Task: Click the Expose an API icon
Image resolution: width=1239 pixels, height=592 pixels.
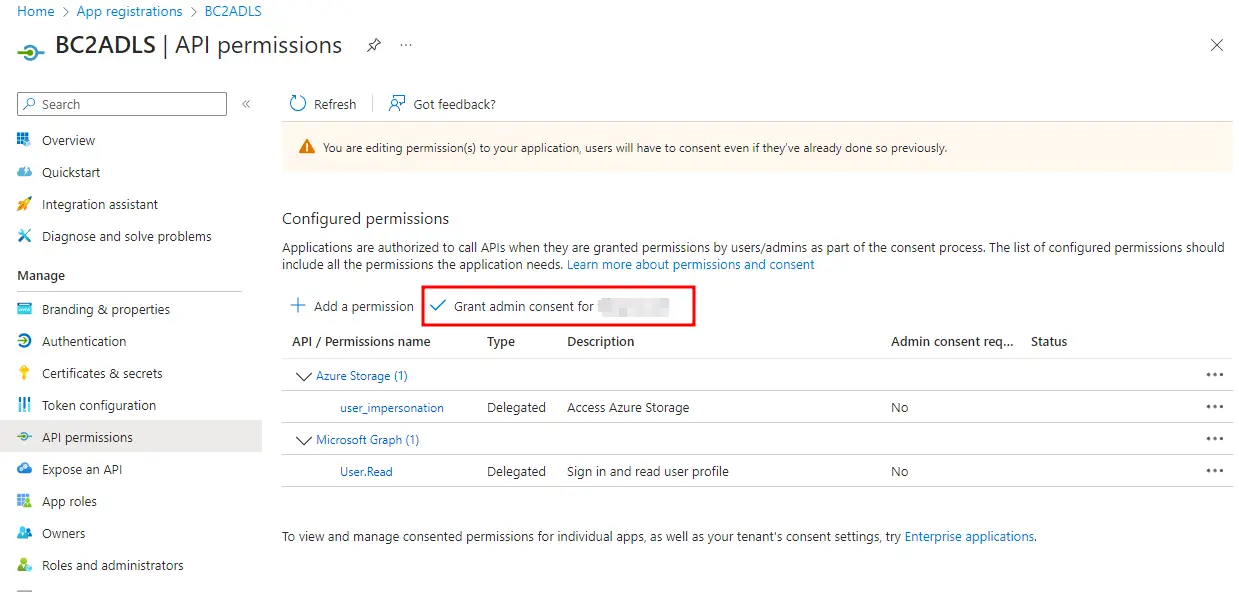Action: pos(24,469)
